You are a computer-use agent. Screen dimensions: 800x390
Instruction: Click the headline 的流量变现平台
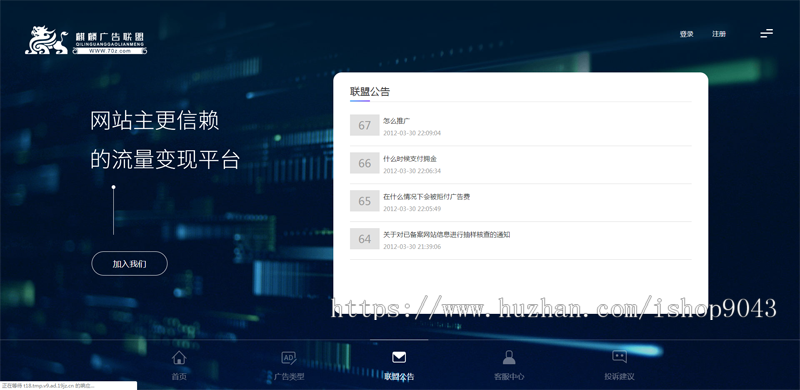165,159
